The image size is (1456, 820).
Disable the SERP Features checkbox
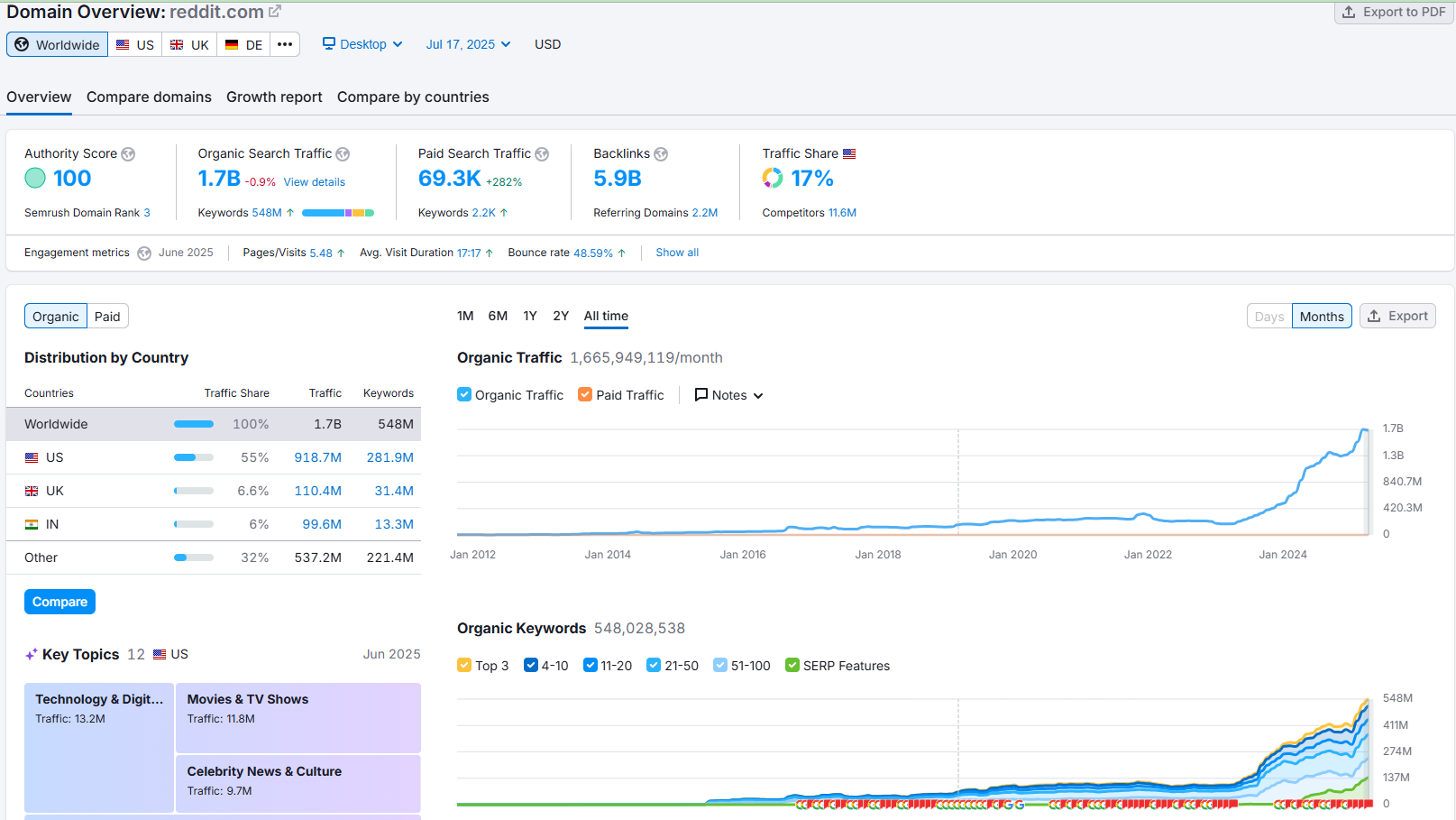click(792, 665)
